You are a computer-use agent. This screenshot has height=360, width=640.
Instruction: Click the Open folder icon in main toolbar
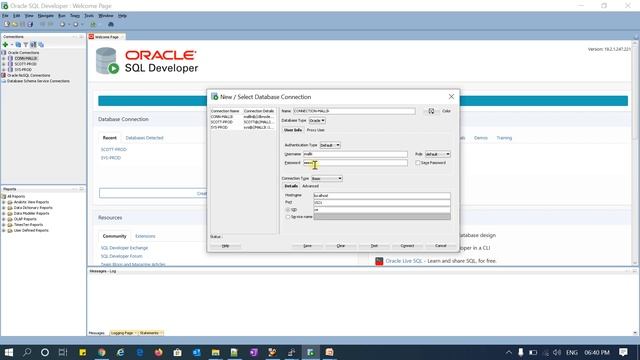pyautogui.click(x=15, y=24)
